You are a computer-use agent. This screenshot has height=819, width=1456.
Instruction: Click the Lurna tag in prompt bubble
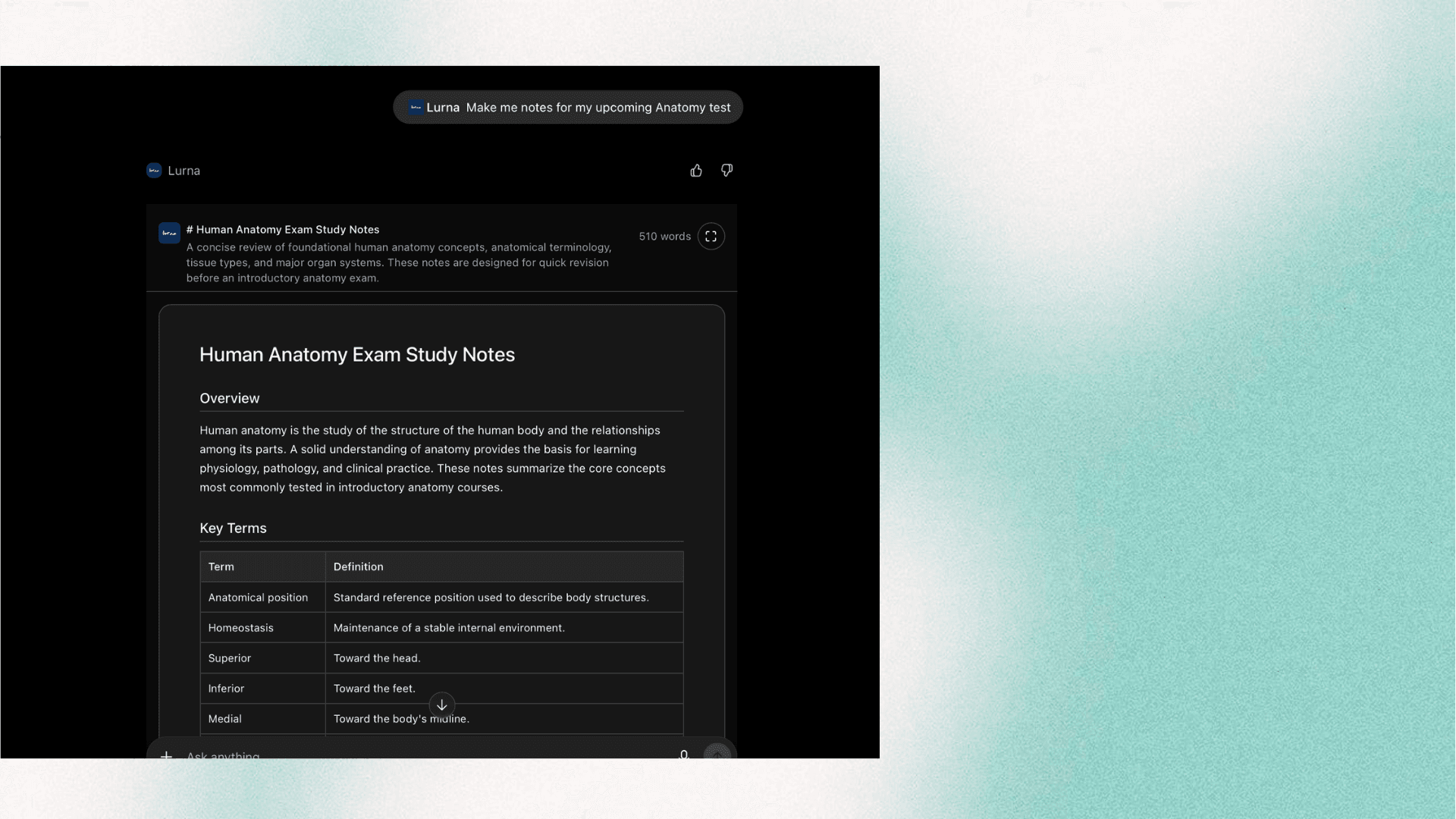tap(434, 108)
